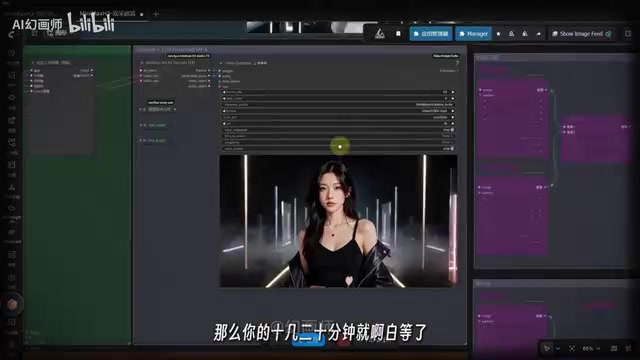Open the Manager button

[473, 34]
